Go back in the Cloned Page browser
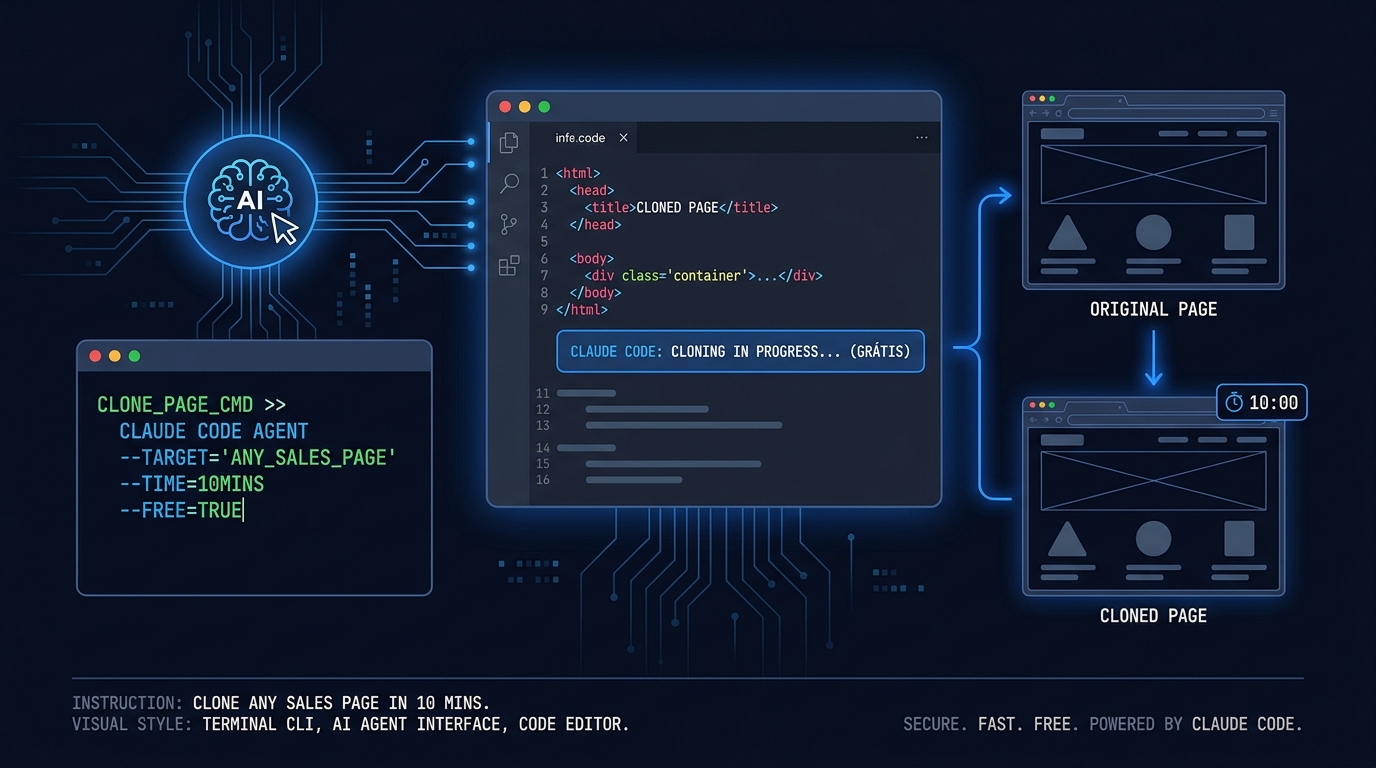 (x=1033, y=420)
